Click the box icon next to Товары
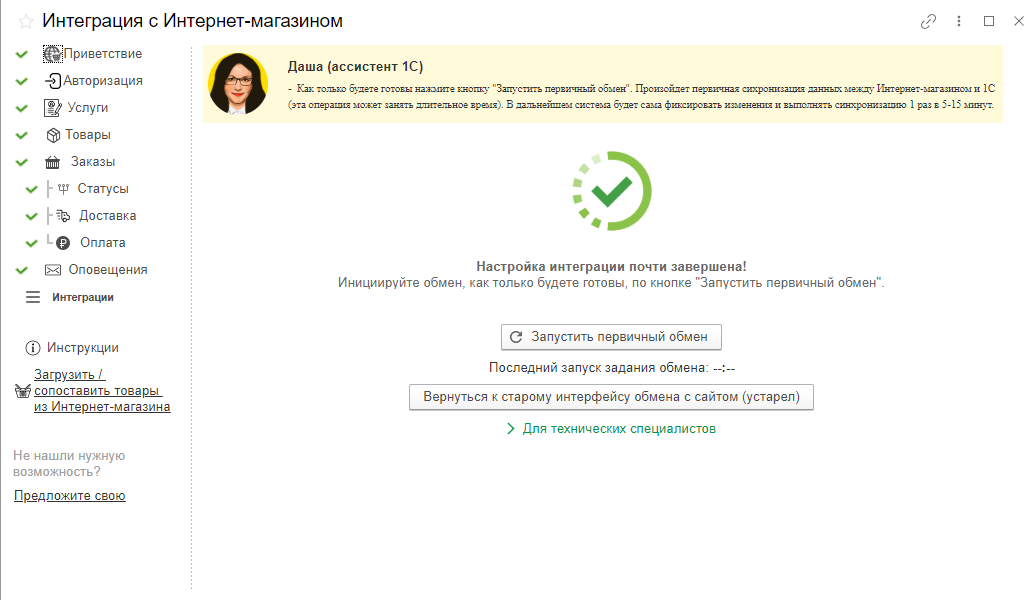The width and height of the screenshot is (1034, 600). click(x=53, y=135)
